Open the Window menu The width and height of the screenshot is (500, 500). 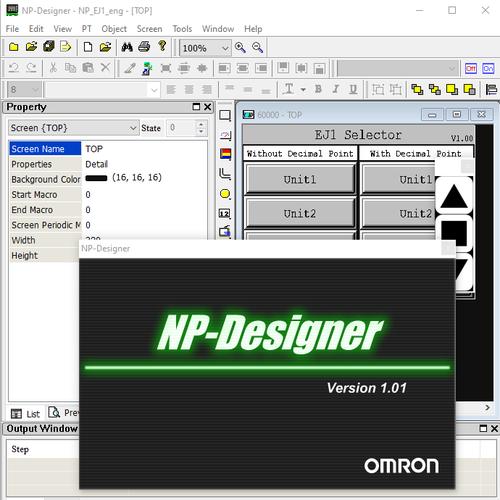pyautogui.click(x=218, y=29)
